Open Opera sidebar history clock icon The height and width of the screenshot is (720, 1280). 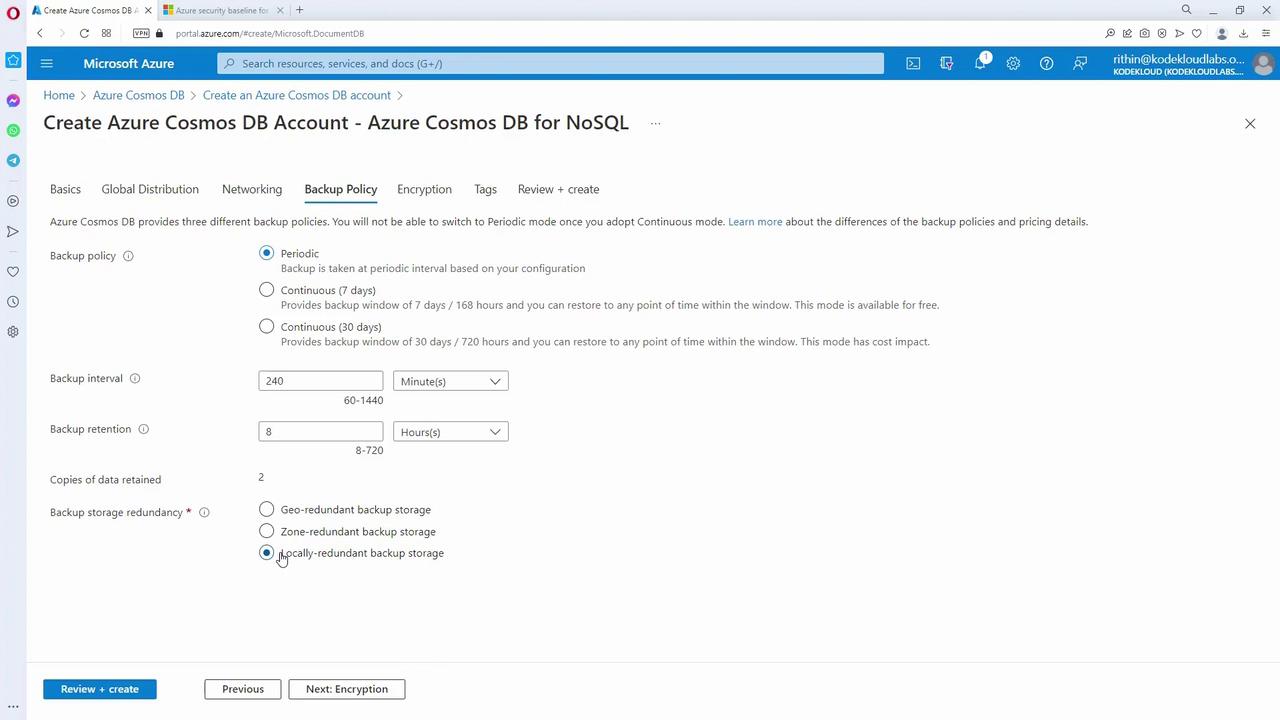(x=13, y=302)
